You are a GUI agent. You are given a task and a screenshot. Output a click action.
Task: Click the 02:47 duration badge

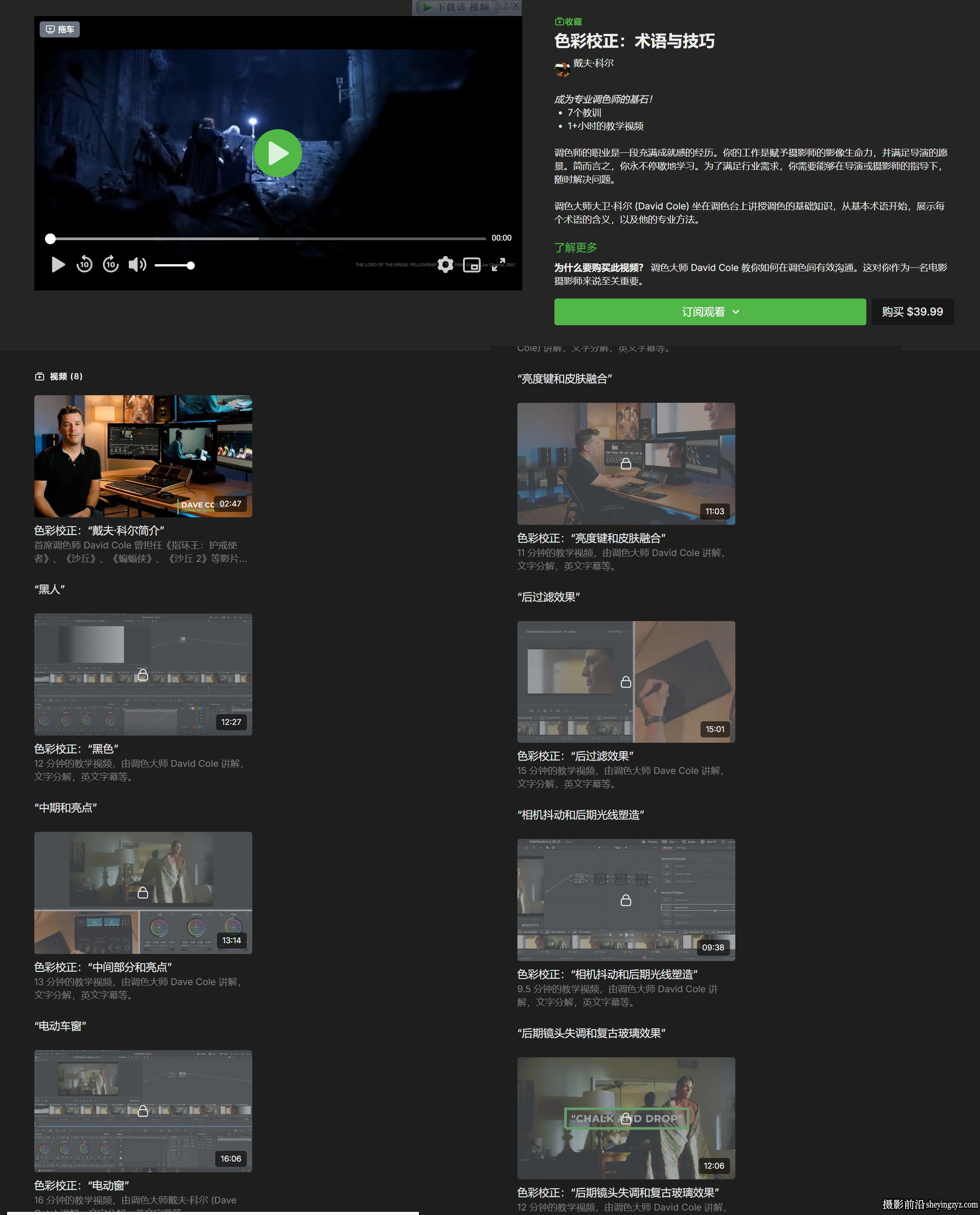pos(230,503)
